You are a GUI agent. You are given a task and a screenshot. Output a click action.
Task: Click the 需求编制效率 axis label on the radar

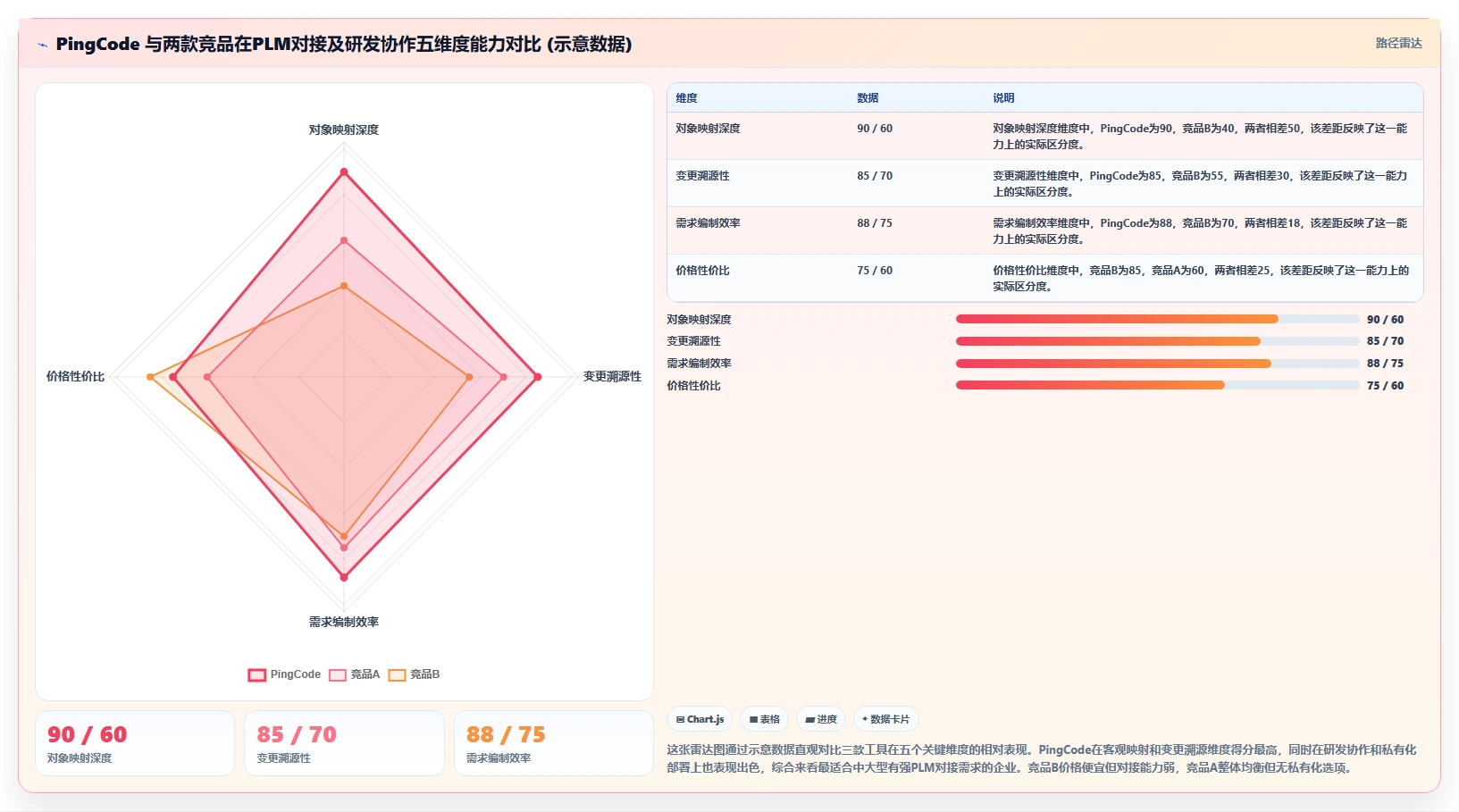tap(344, 622)
